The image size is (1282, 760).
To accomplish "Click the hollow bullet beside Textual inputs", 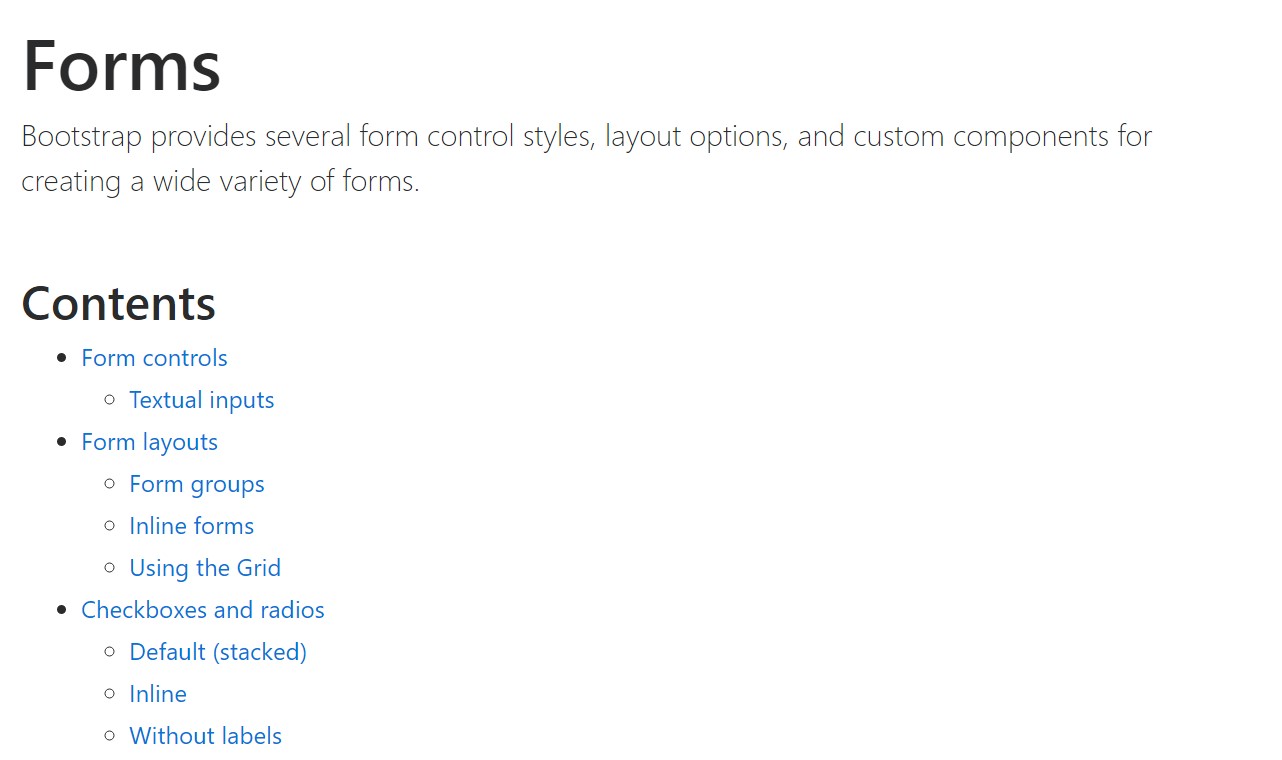I will [x=110, y=400].
